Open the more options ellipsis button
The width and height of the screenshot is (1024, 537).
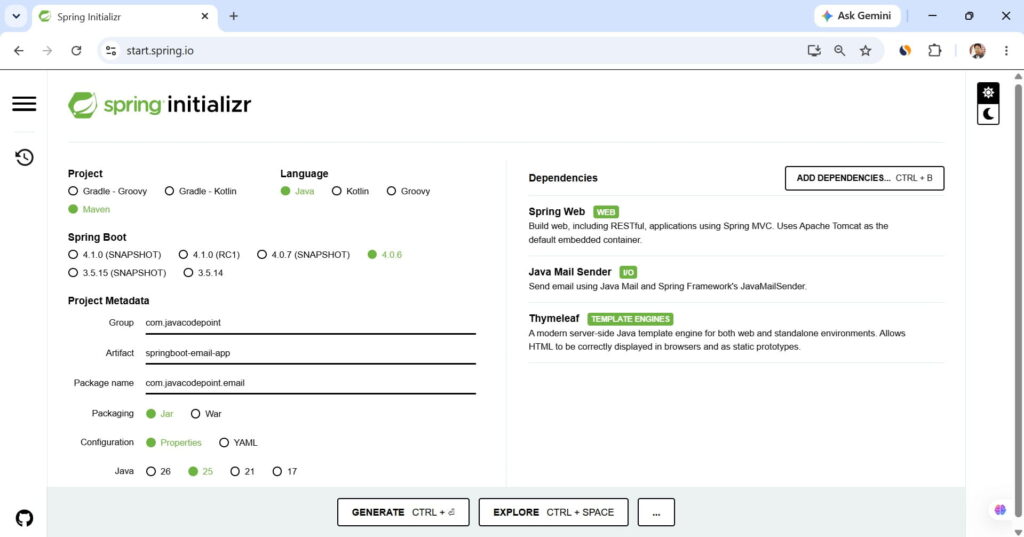[x=656, y=512]
